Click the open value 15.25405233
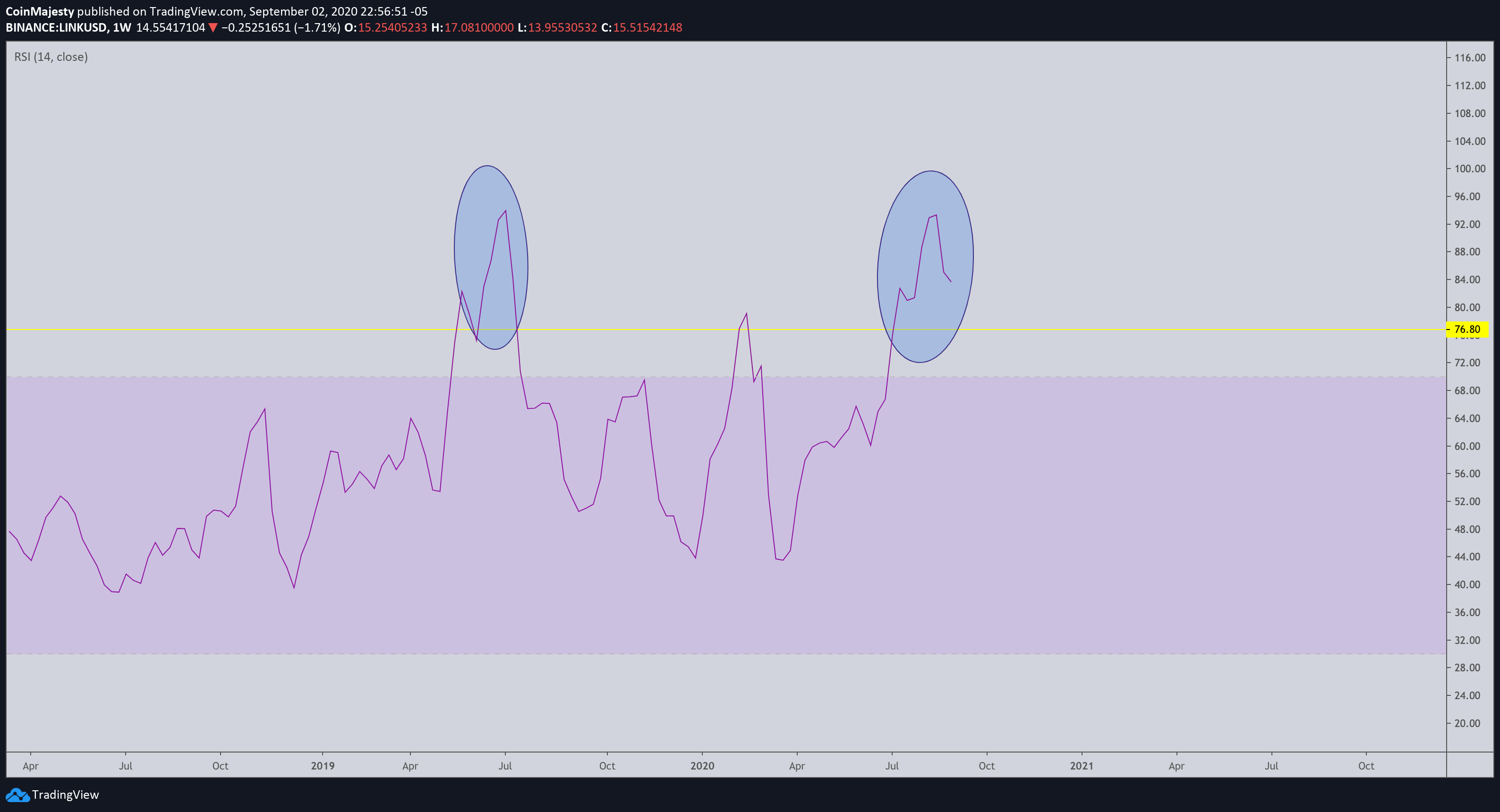The height and width of the screenshot is (812, 1500). point(392,27)
